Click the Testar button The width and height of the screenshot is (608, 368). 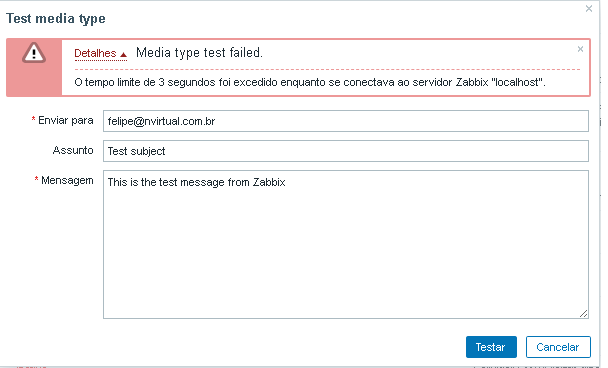pyautogui.click(x=491, y=347)
